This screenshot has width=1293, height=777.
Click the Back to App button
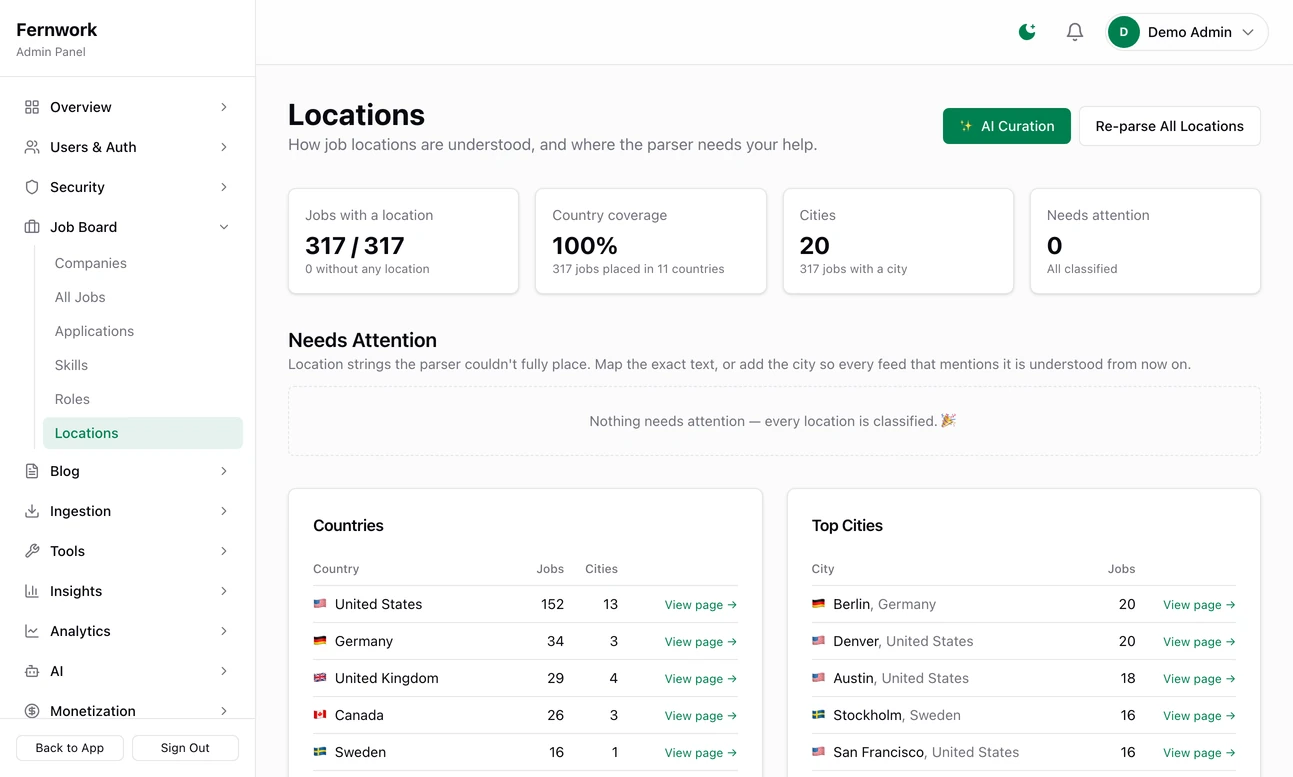(x=70, y=748)
